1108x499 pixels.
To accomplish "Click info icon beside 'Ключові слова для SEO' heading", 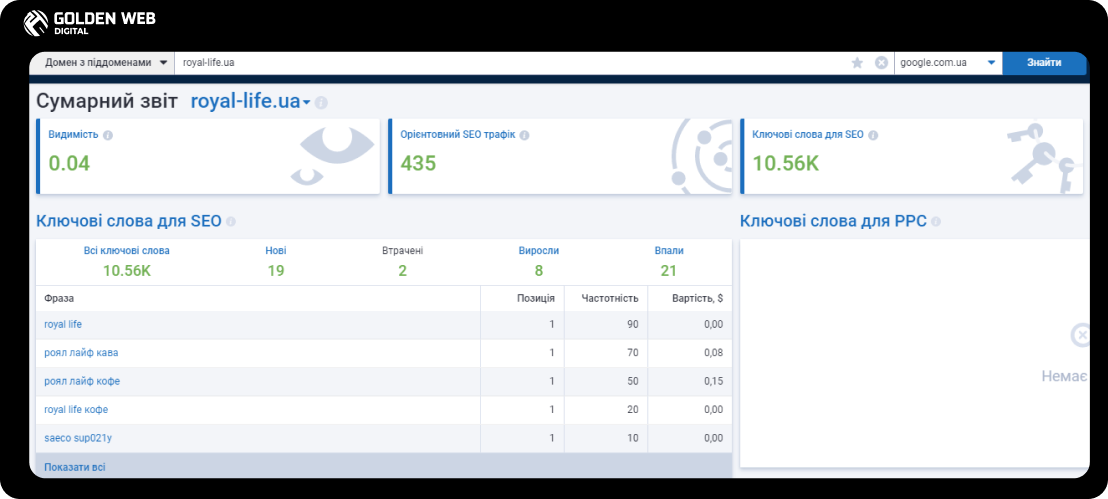I will (230, 222).
